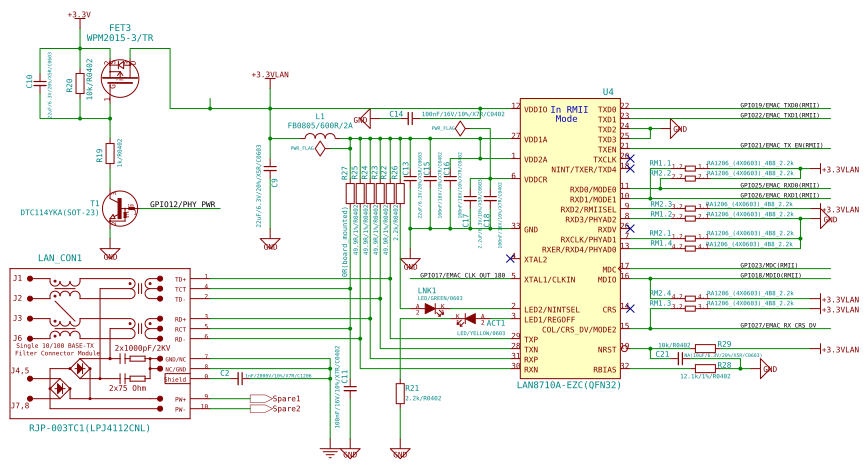Select the LNK1 green LED symbol
Image resolution: width=868 pixels, height=469 pixels.
pos(430,309)
